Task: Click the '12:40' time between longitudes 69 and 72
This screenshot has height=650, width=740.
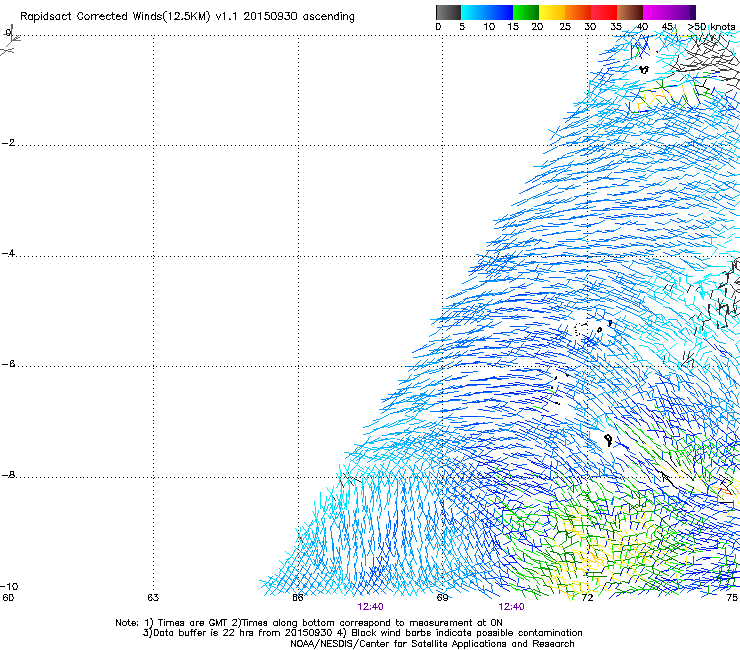Action: click(x=512, y=607)
